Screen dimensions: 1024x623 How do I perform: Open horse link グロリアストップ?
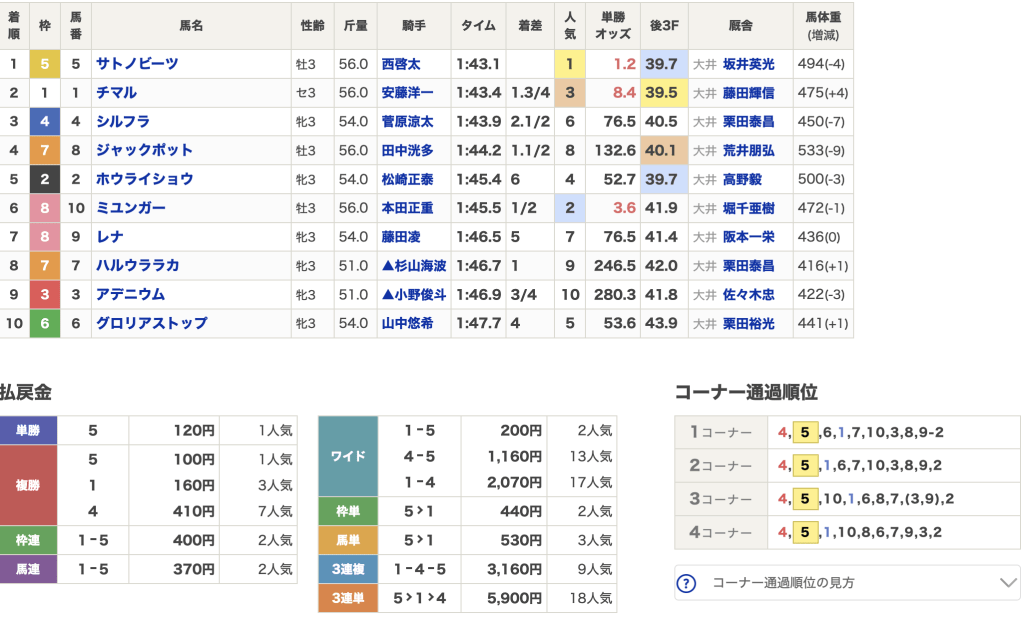tap(152, 323)
